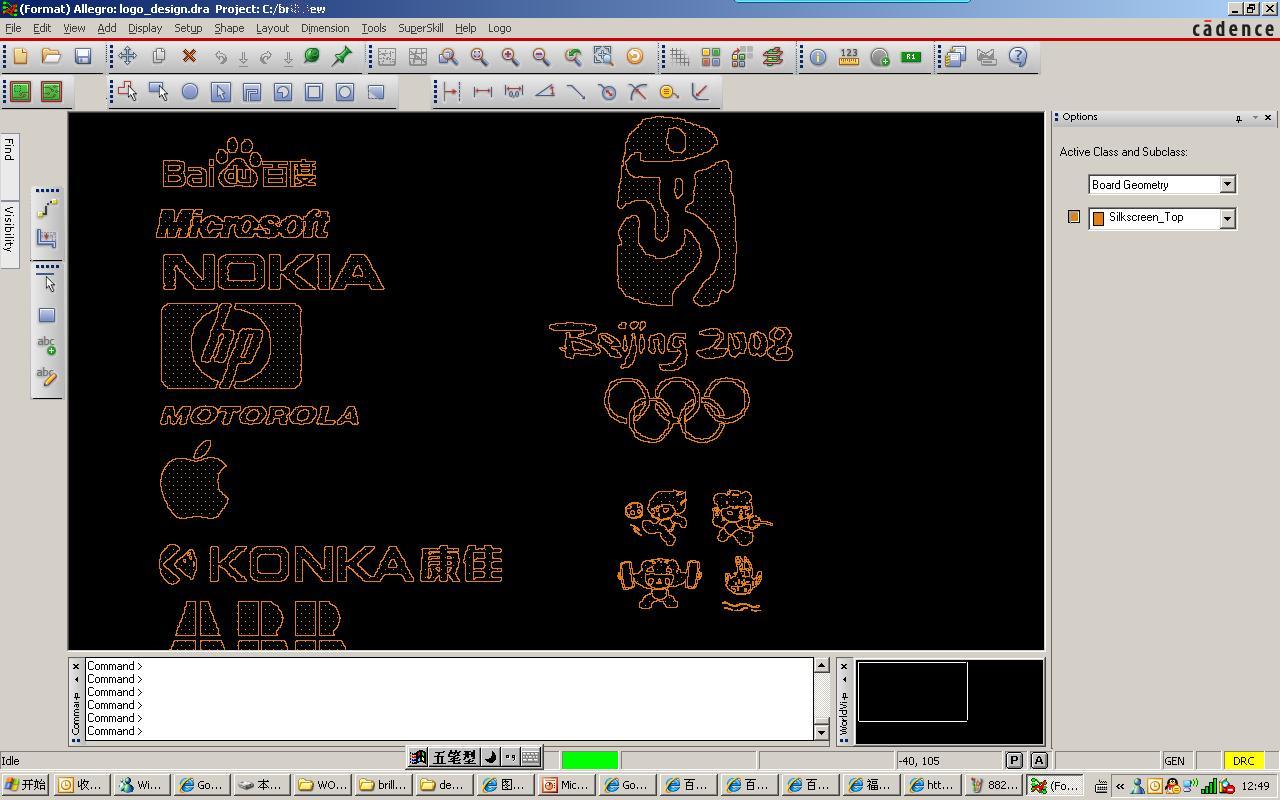Save the current design
The image size is (1280, 800).
[83, 57]
